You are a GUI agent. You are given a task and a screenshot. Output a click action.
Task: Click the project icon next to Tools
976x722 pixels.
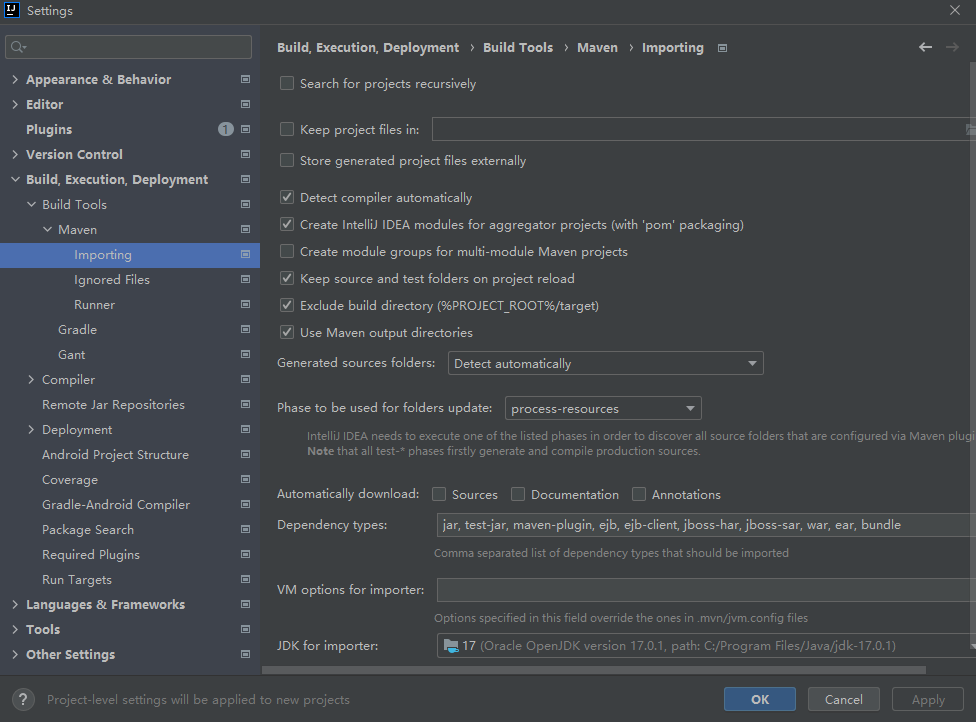click(245, 629)
